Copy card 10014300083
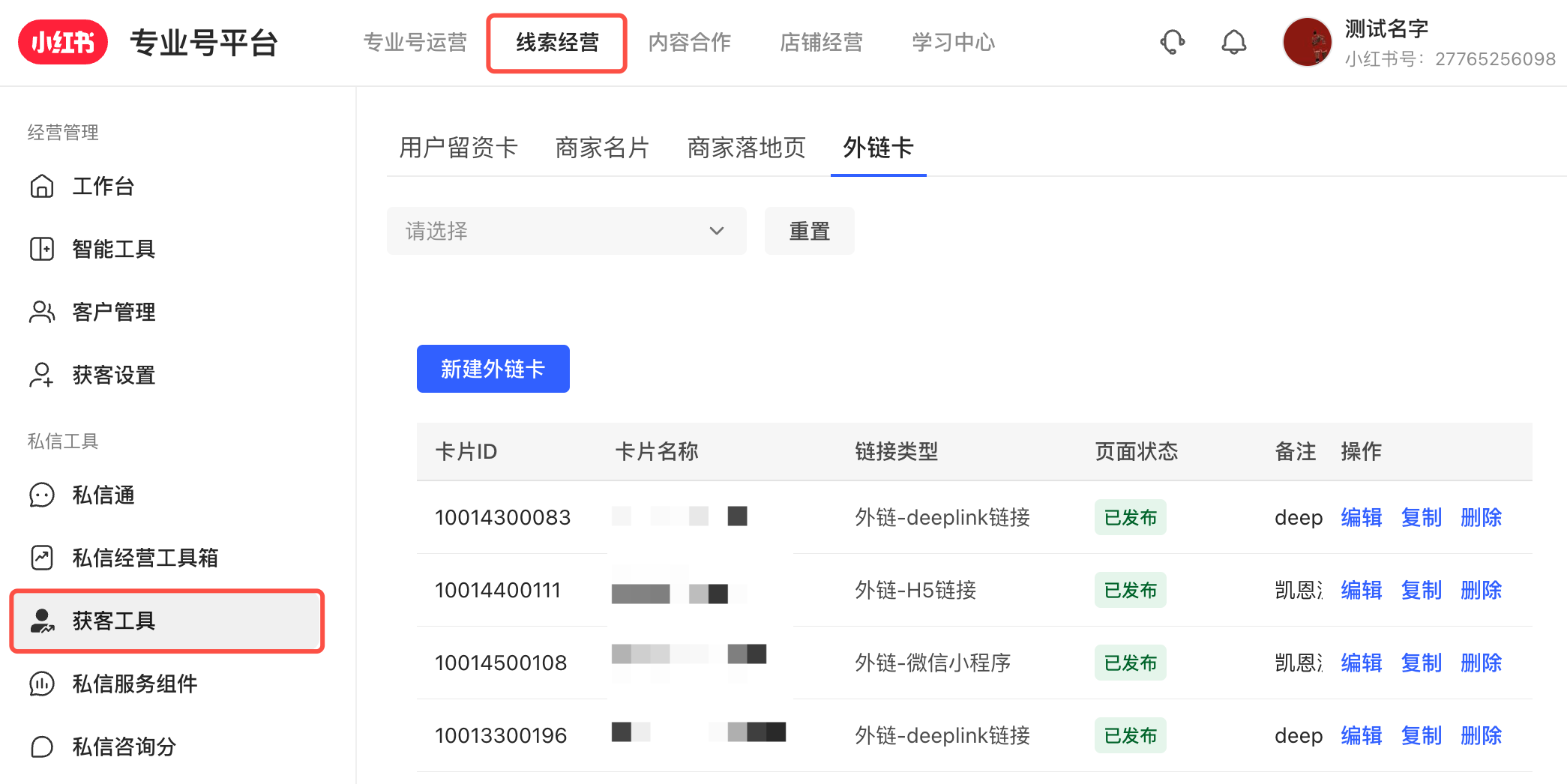1567x784 pixels. [1422, 517]
